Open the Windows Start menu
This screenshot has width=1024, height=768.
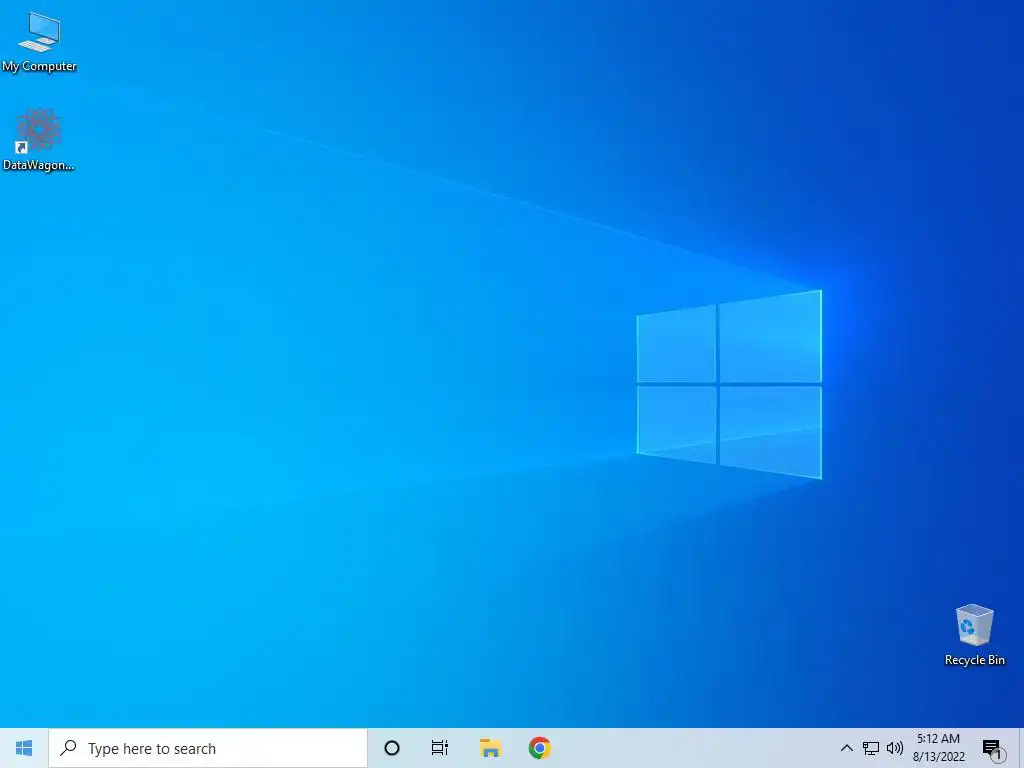[x=24, y=748]
